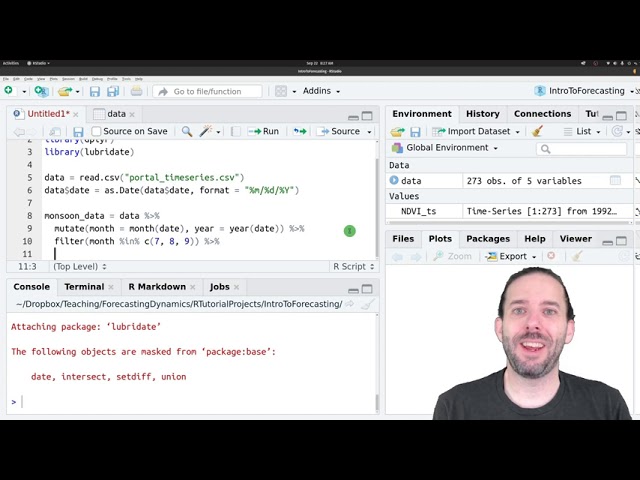Switch to the R Markdown tab
Viewport: 640px width, 480px height.
(157, 287)
